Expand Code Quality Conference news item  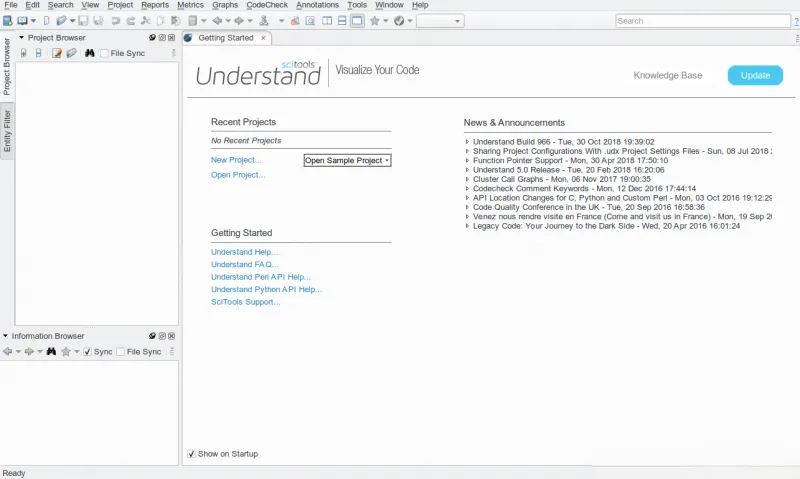click(467, 207)
